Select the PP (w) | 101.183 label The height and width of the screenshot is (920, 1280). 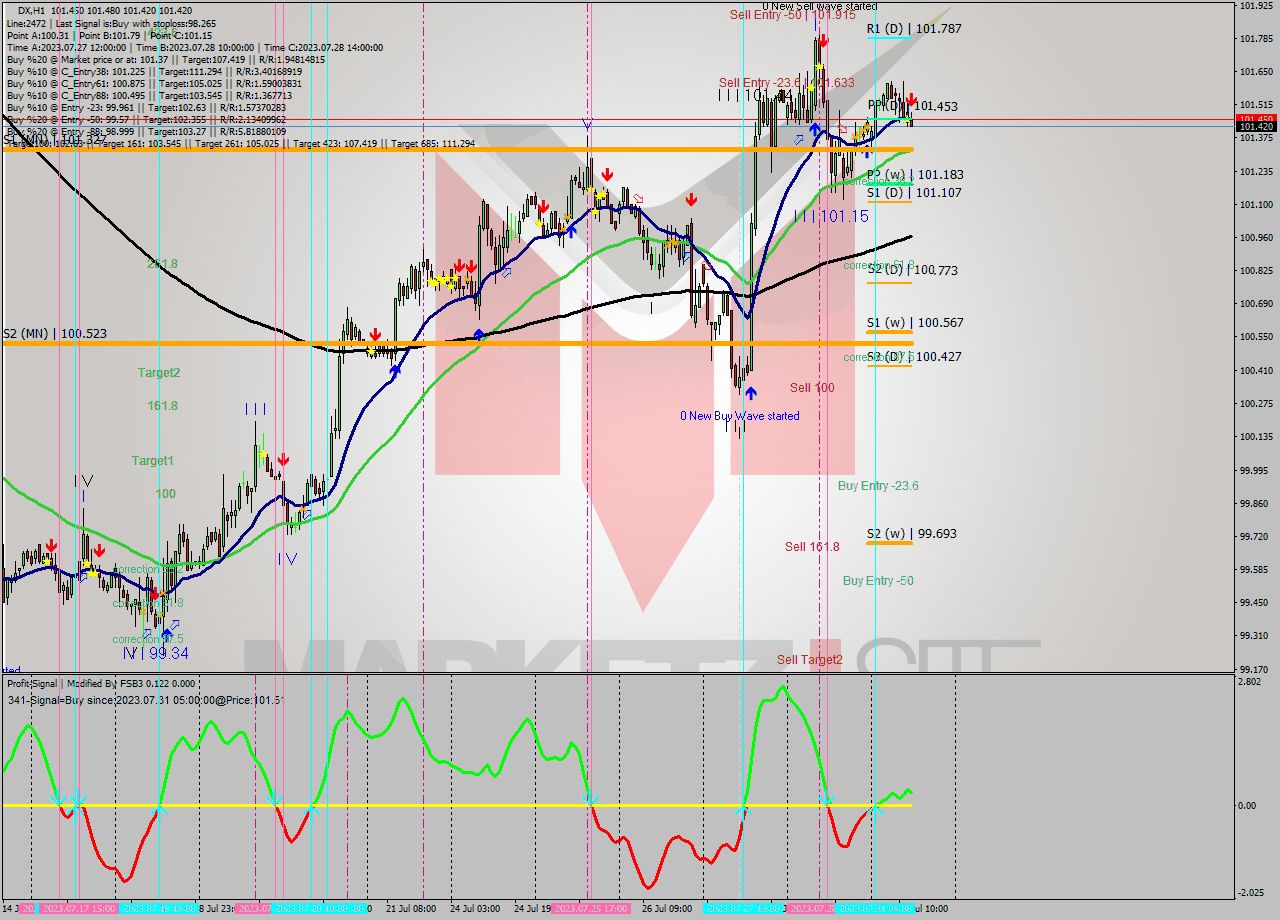click(915, 175)
